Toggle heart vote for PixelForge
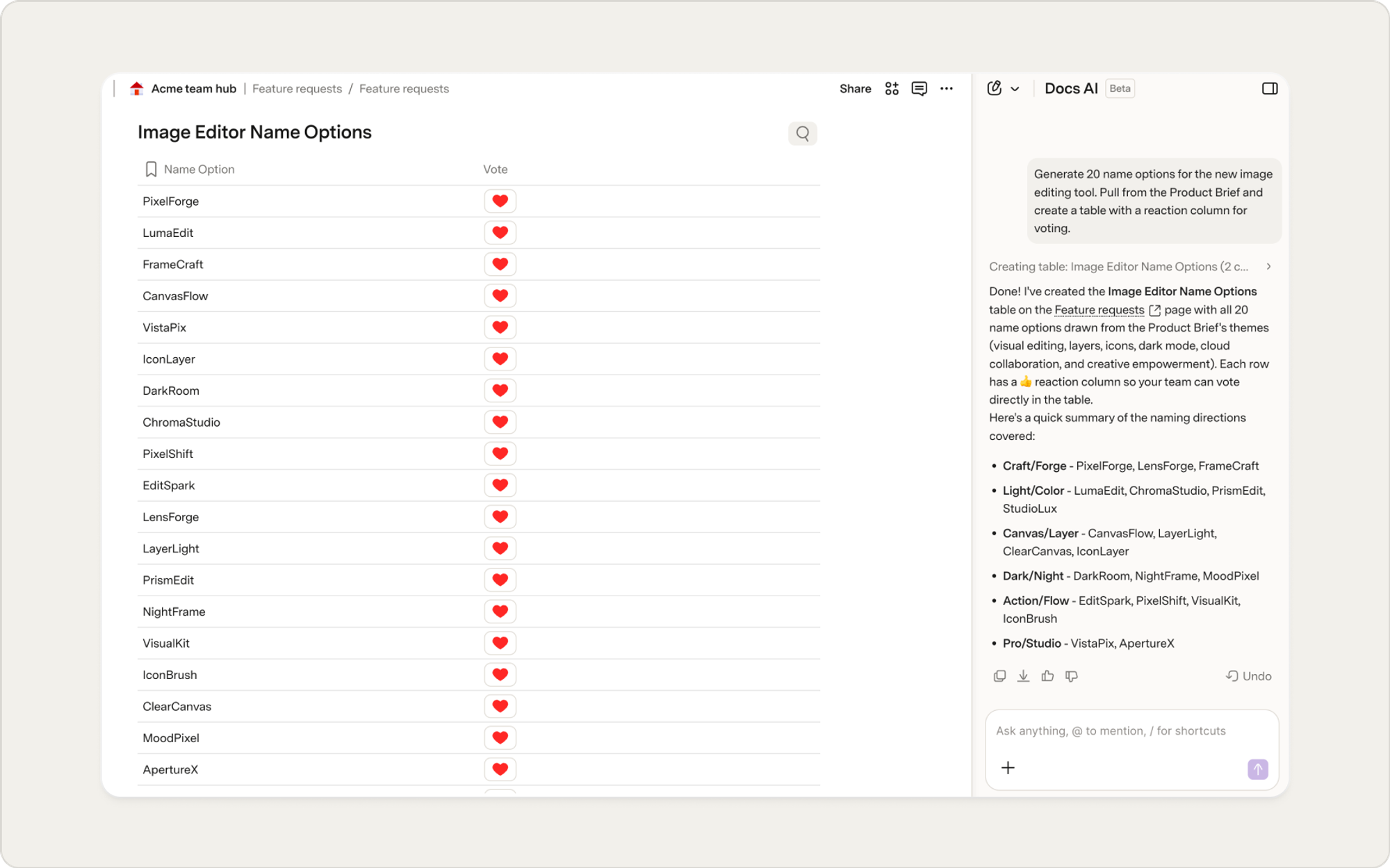 point(500,202)
